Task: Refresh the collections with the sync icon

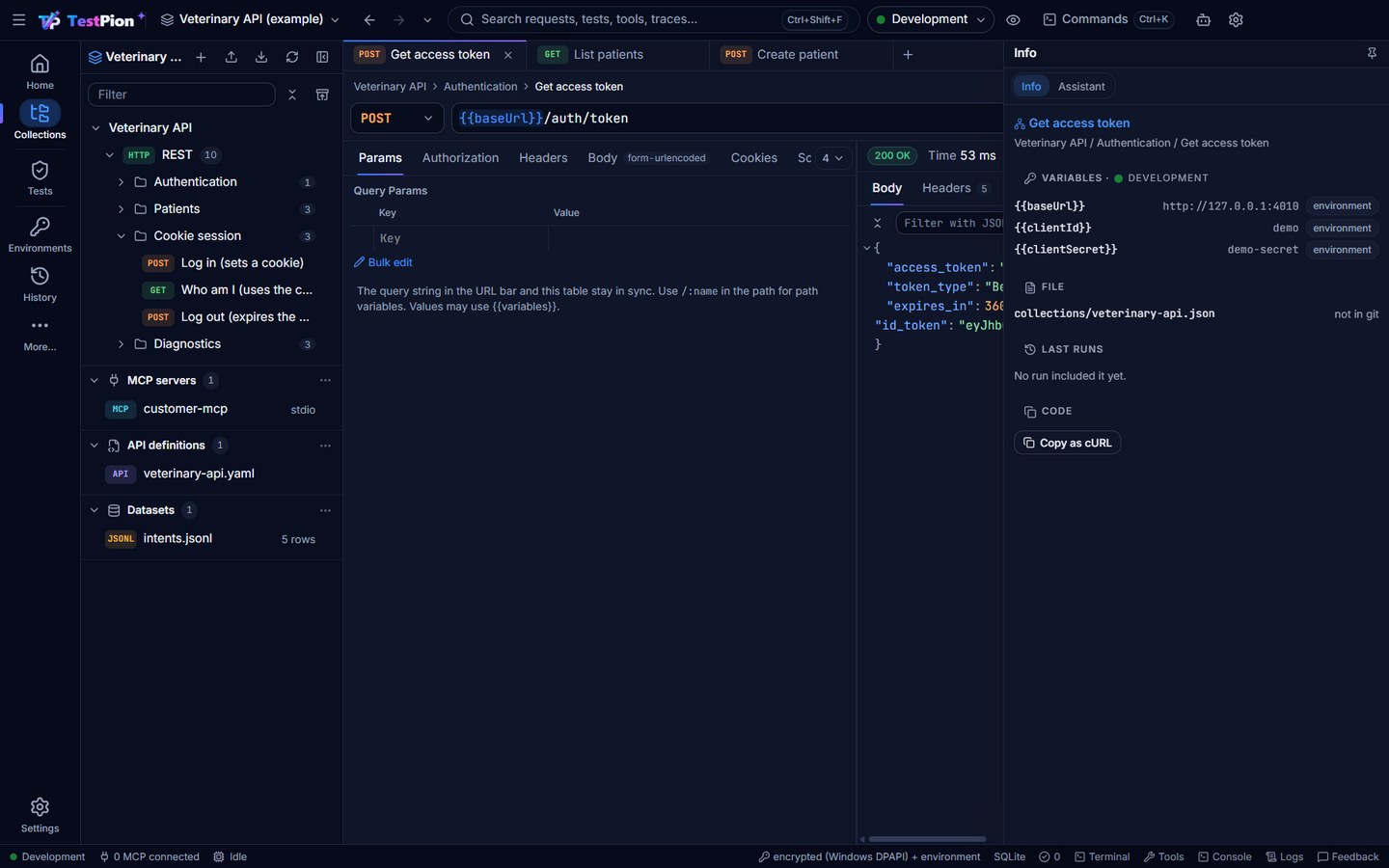Action: click(292, 57)
